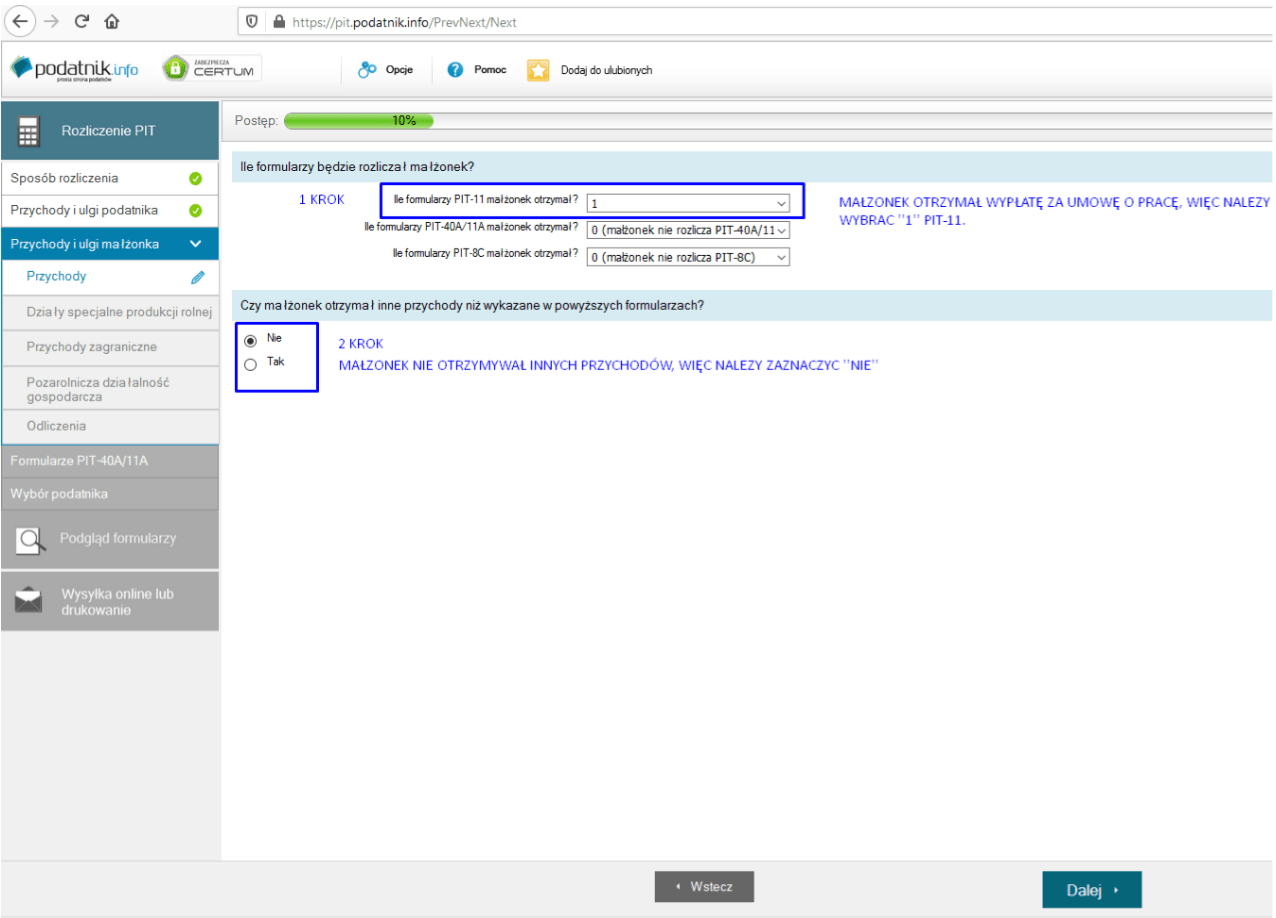Click the Opcje gears icon
Image resolution: width=1276 pixels, height=918 pixels.
pyautogui.click(x=367, y=70)
